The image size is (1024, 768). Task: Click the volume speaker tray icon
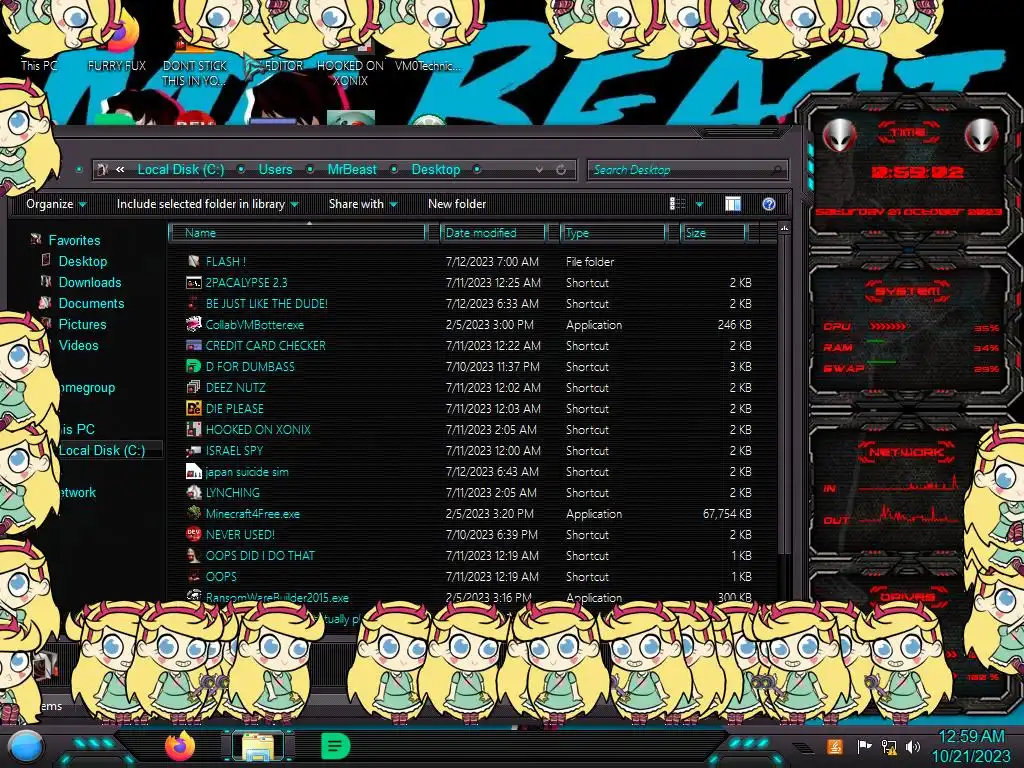point(912,746)
